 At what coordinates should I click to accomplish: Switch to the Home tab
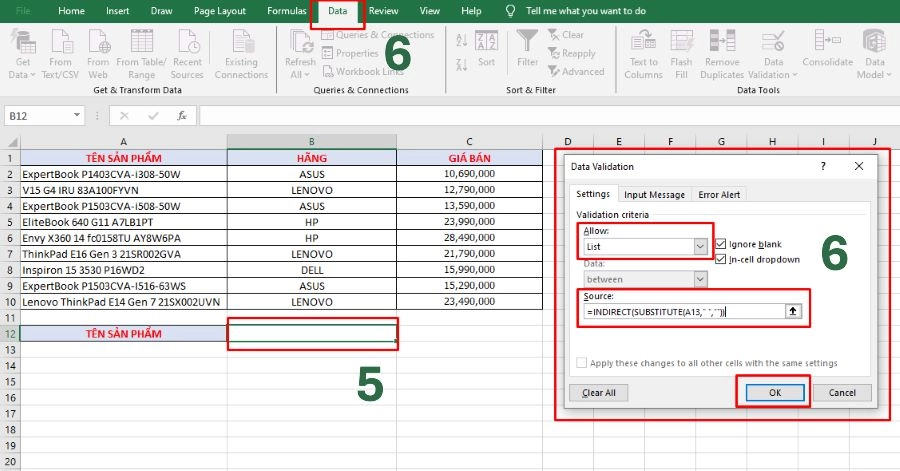tap(72, 11)
